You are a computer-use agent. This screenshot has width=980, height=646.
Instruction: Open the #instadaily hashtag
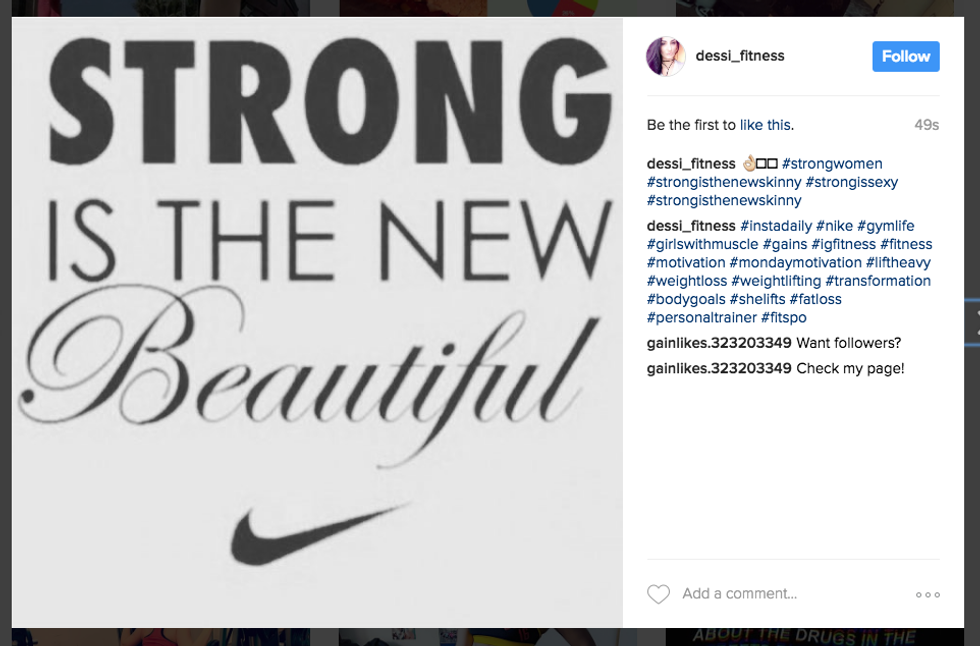(x=776, y=226)
